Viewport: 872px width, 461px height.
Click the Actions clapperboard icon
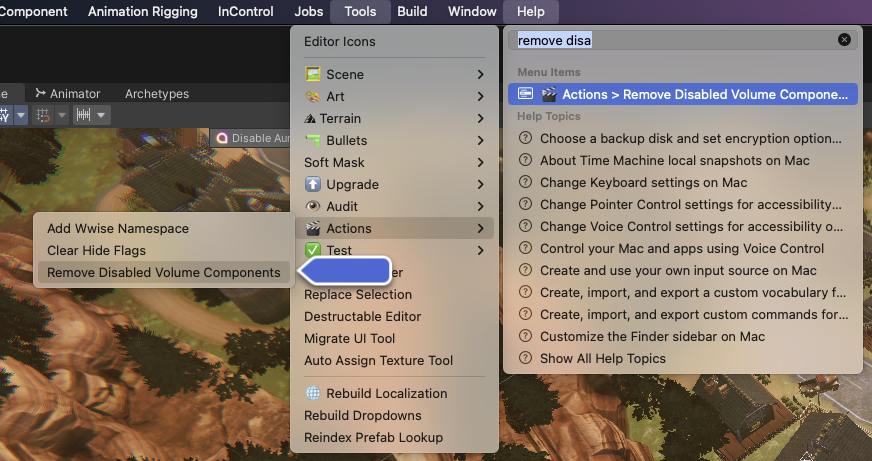(313, 228)
